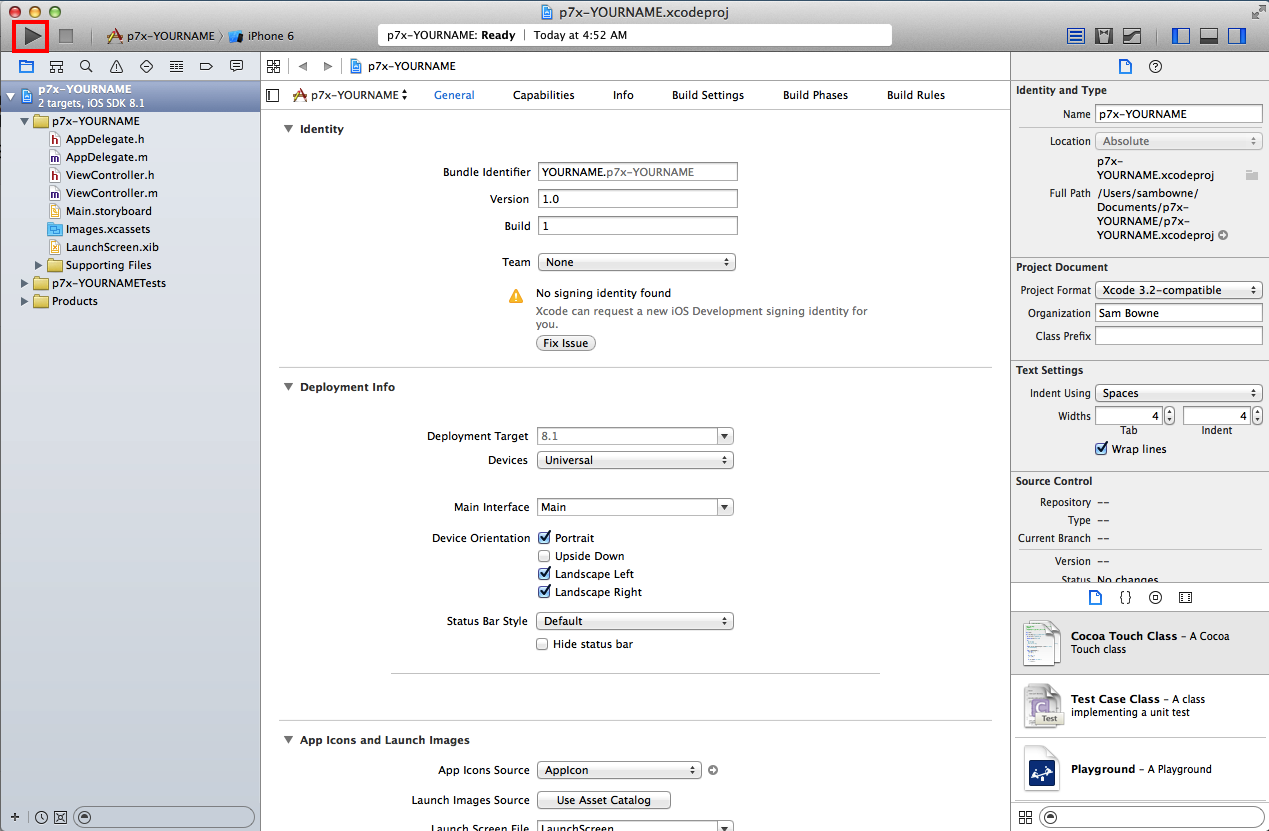Collapse the Identity section triangle

tap(288, 129)
